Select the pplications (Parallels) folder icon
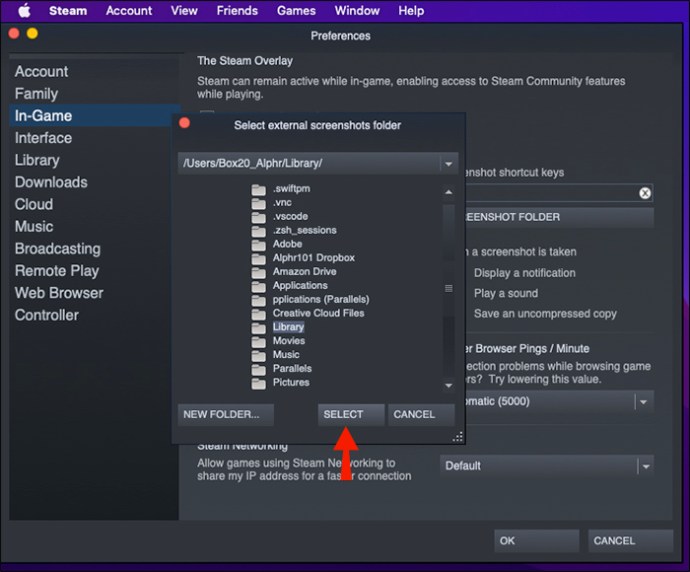690x572 pixels. [x=258, y=300]
